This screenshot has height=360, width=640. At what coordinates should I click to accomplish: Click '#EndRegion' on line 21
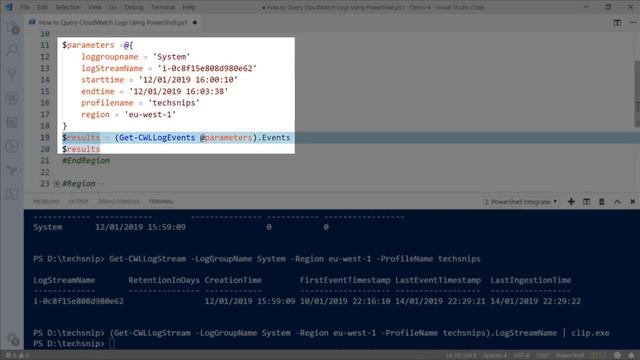(86, 160)
